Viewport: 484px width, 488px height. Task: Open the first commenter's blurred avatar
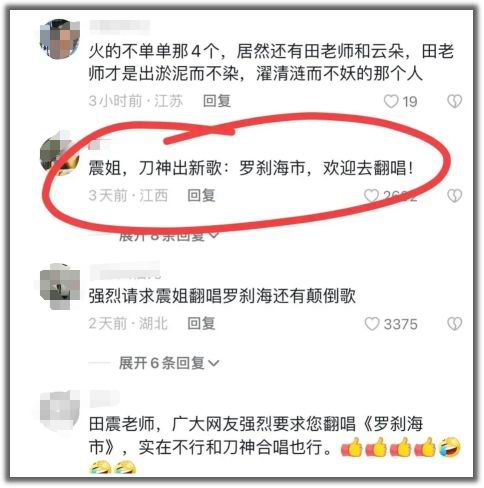coord(60,39)
